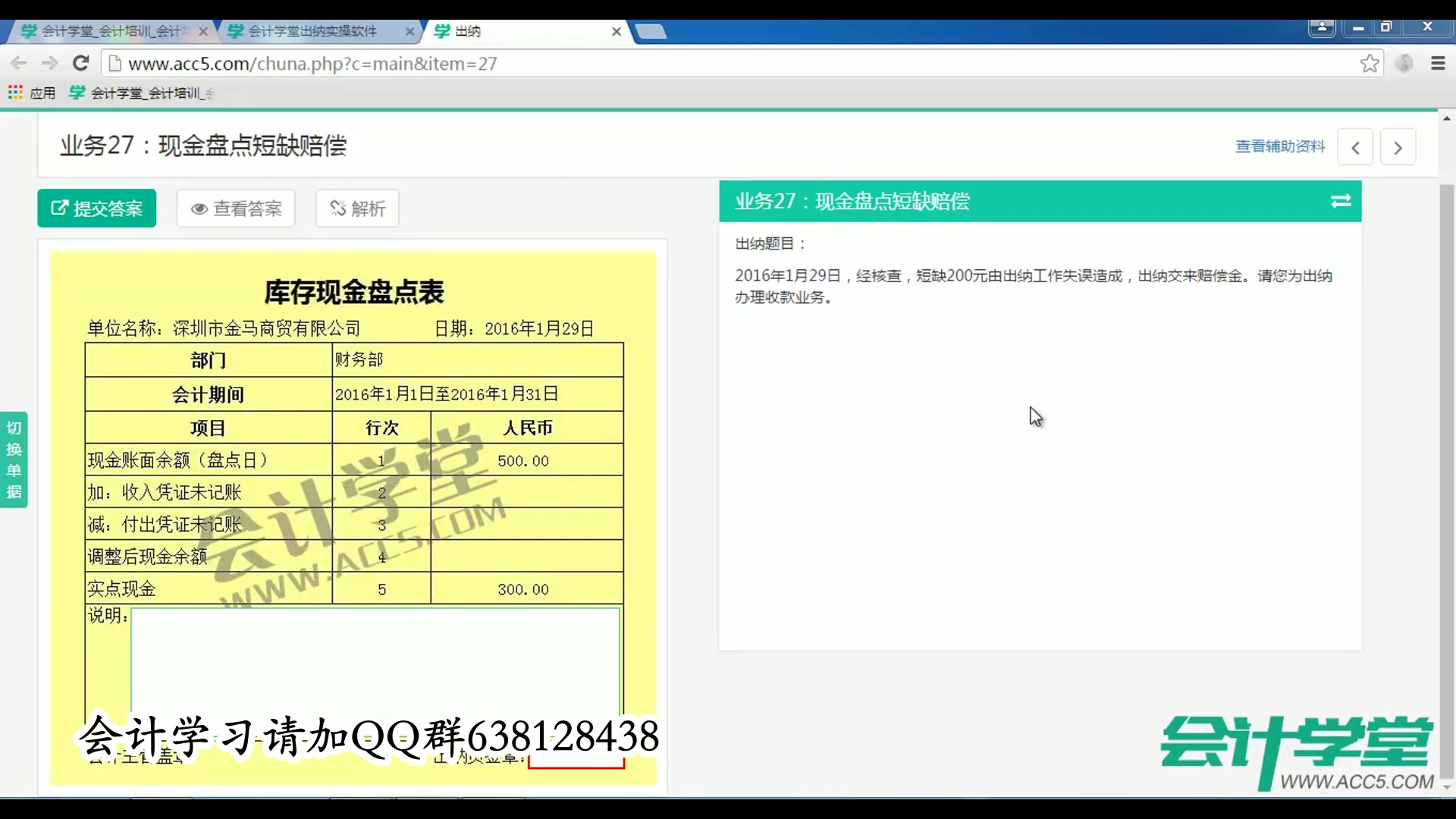Click the accounting period cell value
Viewport: 1456px width, 819px height.
coord(478,394)
